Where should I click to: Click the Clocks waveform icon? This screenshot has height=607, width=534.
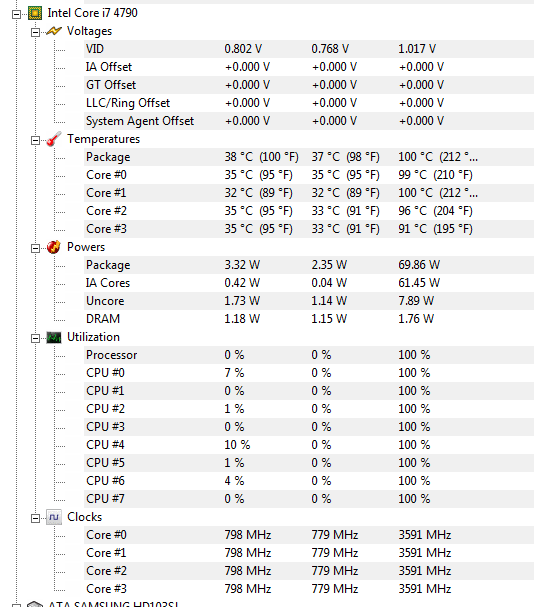54,517
